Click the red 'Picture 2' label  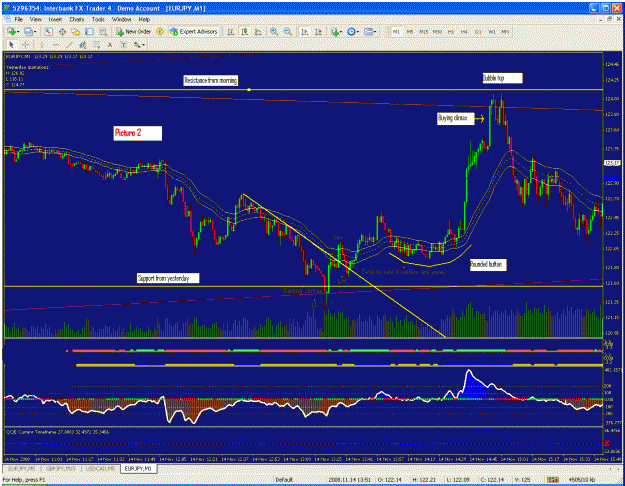tap(138, 133)
